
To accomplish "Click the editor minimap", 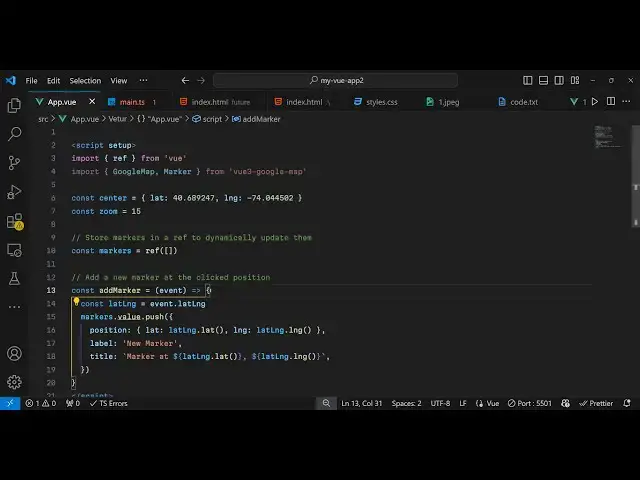I will 607,136.
